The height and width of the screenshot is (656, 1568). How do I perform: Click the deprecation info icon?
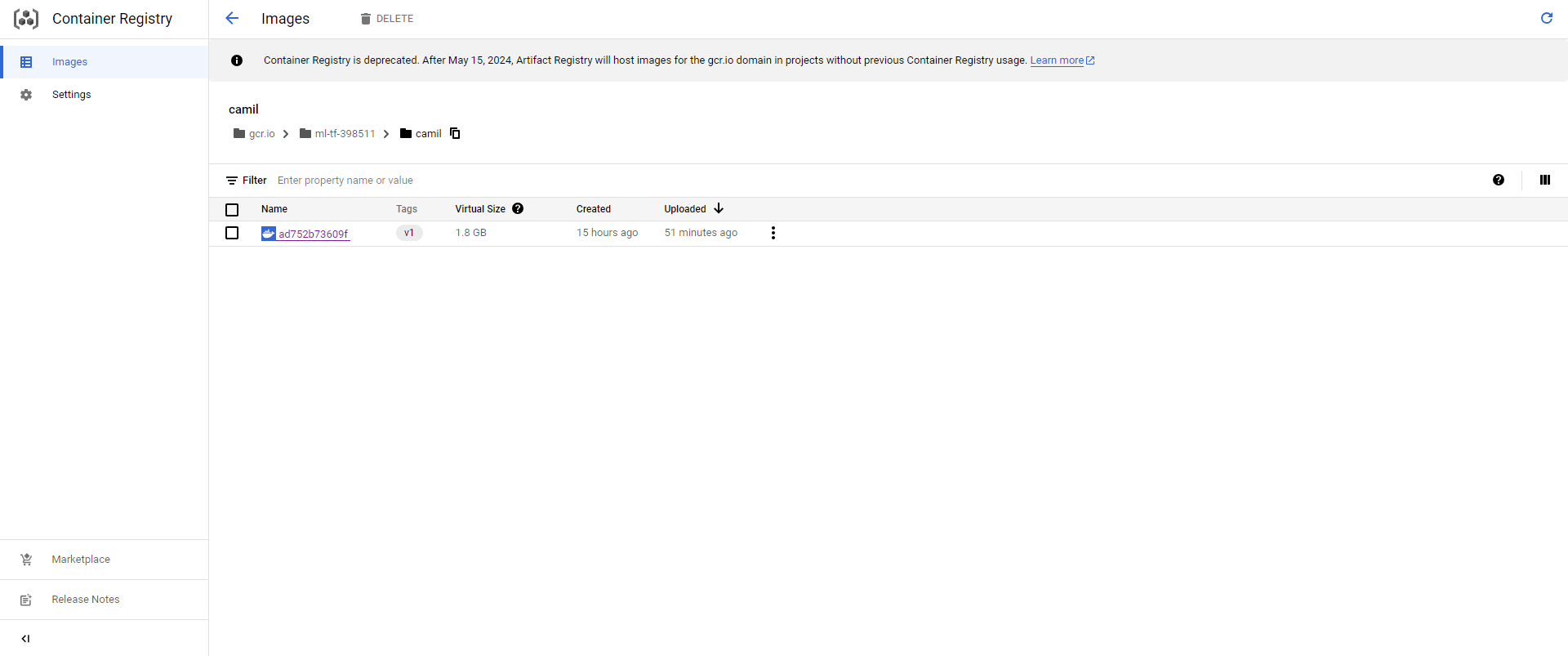tap(237, 60)
